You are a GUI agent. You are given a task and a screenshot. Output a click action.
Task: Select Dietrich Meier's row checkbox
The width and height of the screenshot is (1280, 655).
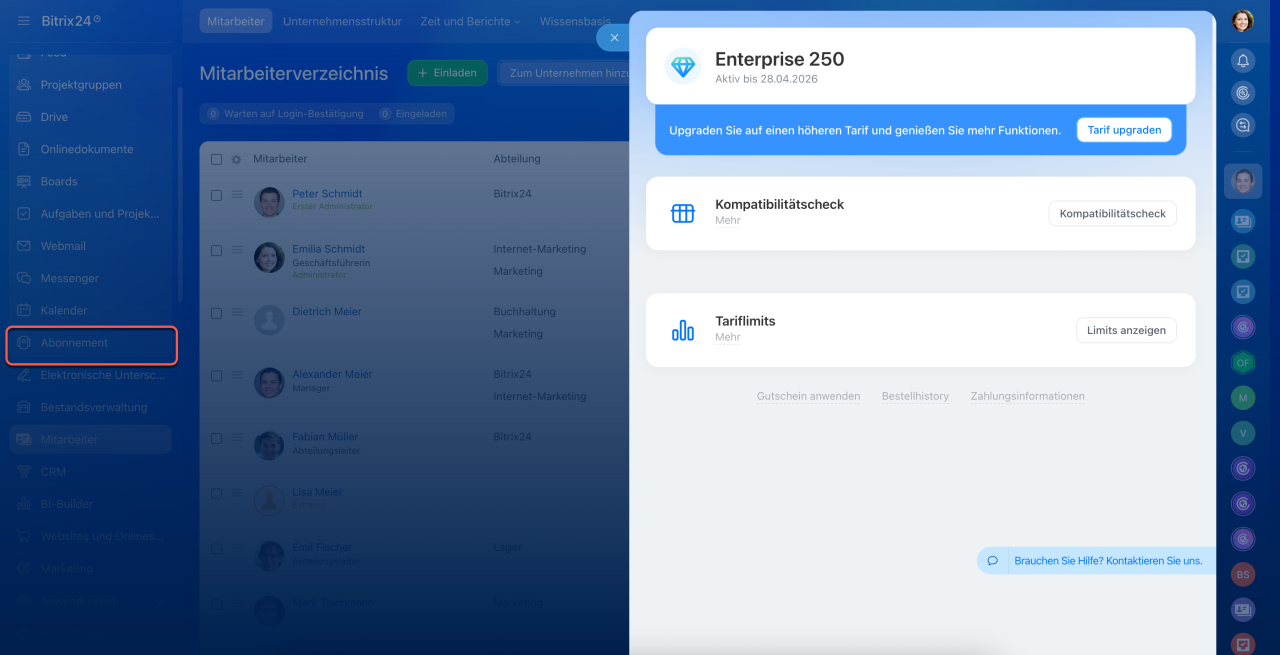[x=217, y=313]
